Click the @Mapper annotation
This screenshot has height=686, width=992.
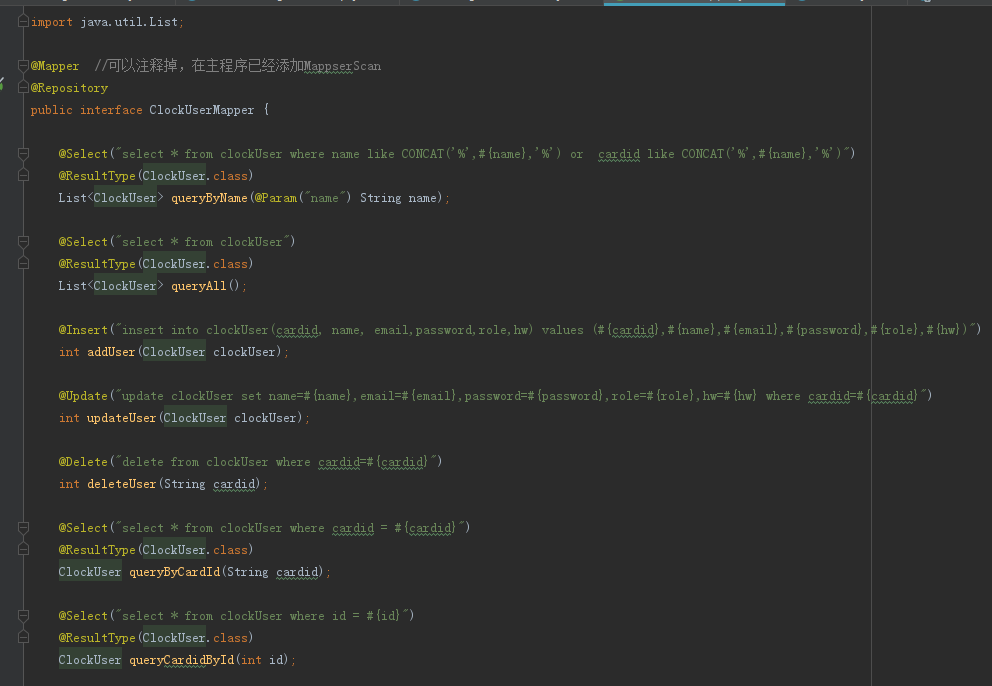pyautogui.click(x=55, y=66)
